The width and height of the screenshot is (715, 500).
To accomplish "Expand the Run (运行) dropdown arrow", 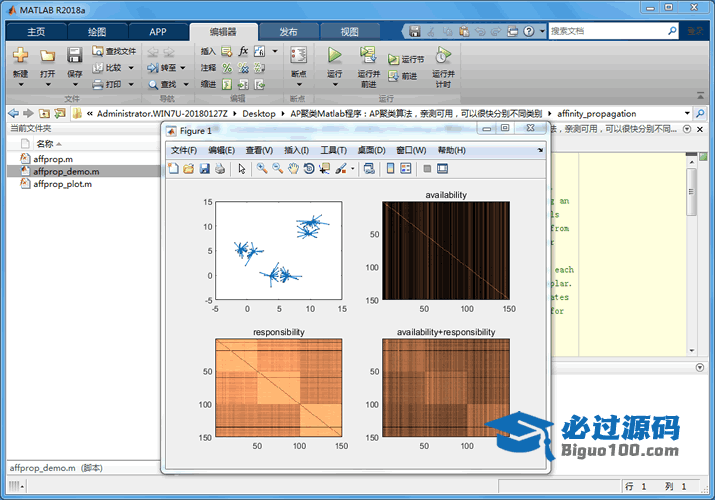I will (335, 85).
